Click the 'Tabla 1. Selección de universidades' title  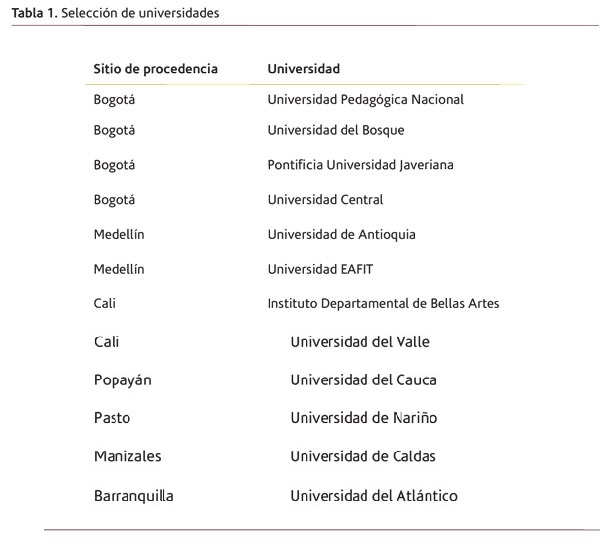point(115,13)
